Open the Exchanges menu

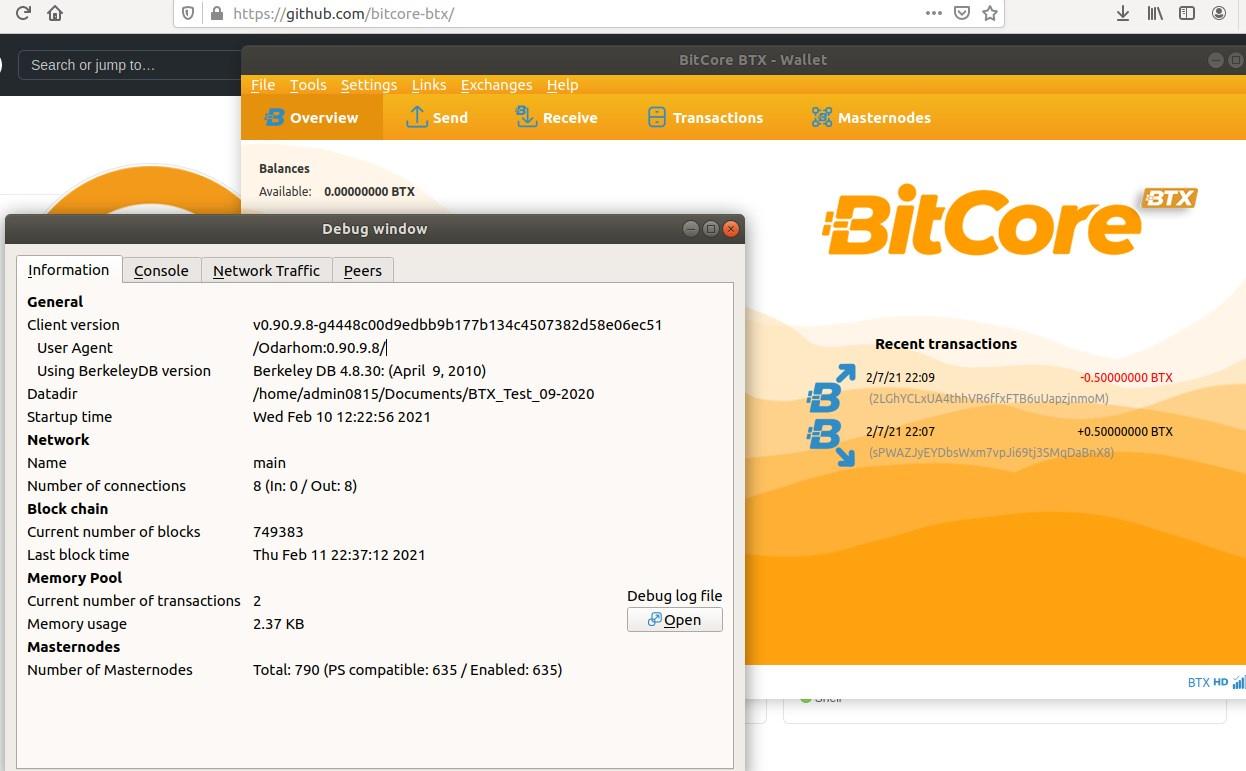[496, 85]
